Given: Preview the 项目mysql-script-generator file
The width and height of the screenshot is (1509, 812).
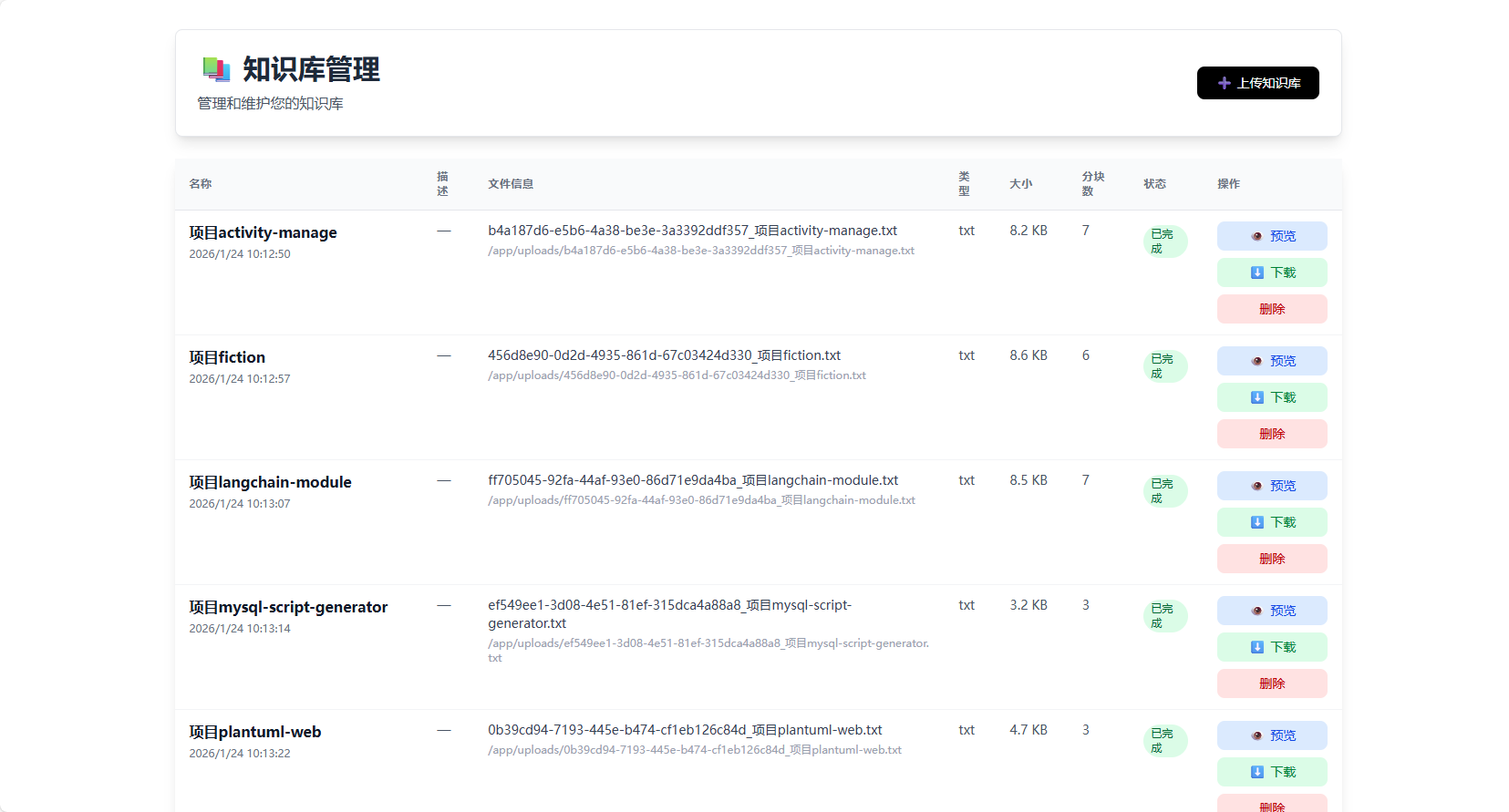Looking at the screenshot, I should coord(1271,611).
